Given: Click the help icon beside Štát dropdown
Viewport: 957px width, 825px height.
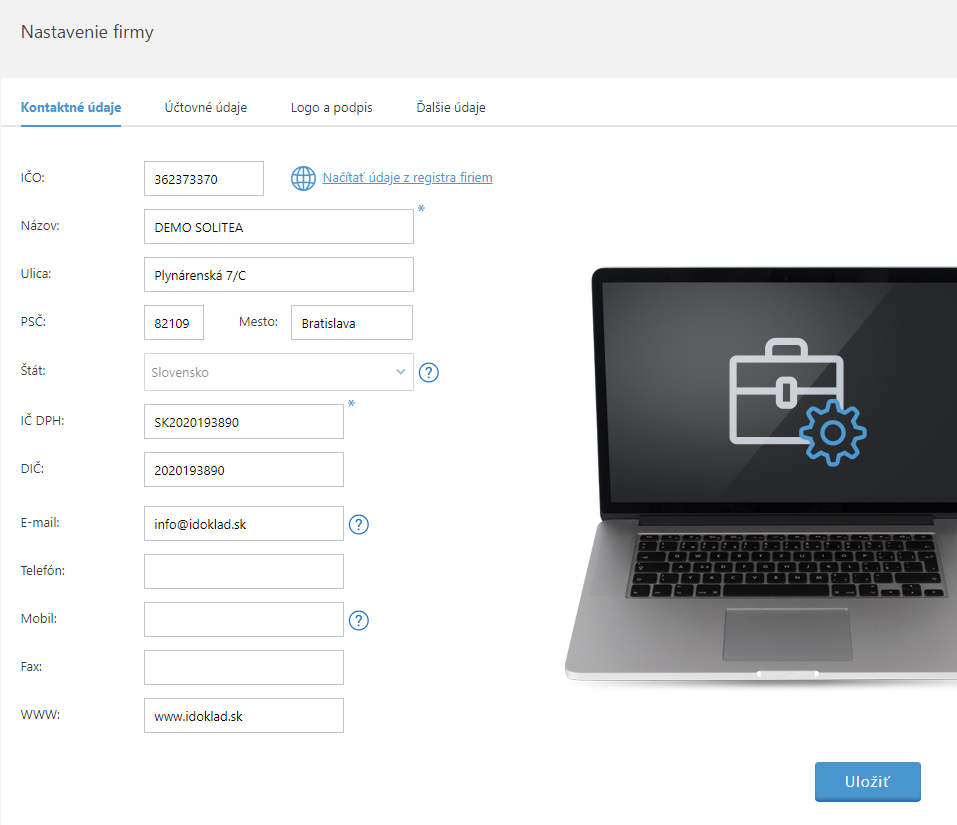Looking at the screenshot, I should click(429, 373).
